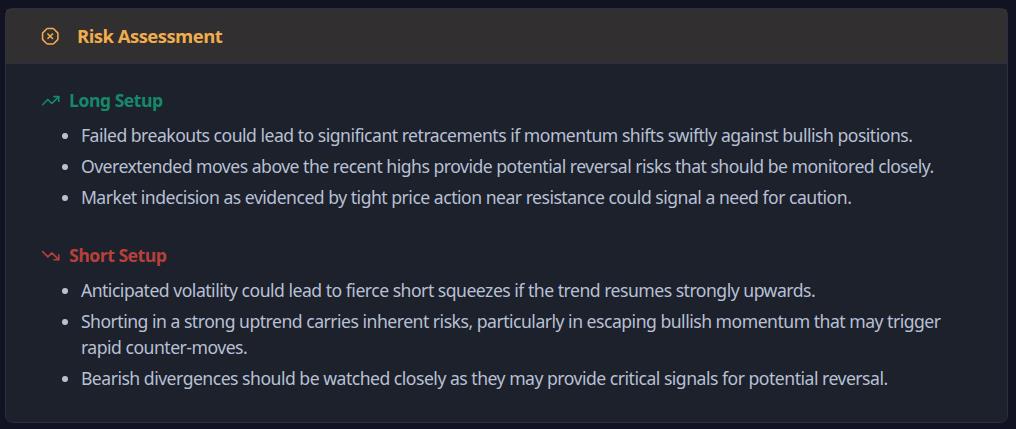The width and height of the screenshot is (1016, 429).
Task: Click the bullet dot before Anticipated volatility
Action: point(65,292)
